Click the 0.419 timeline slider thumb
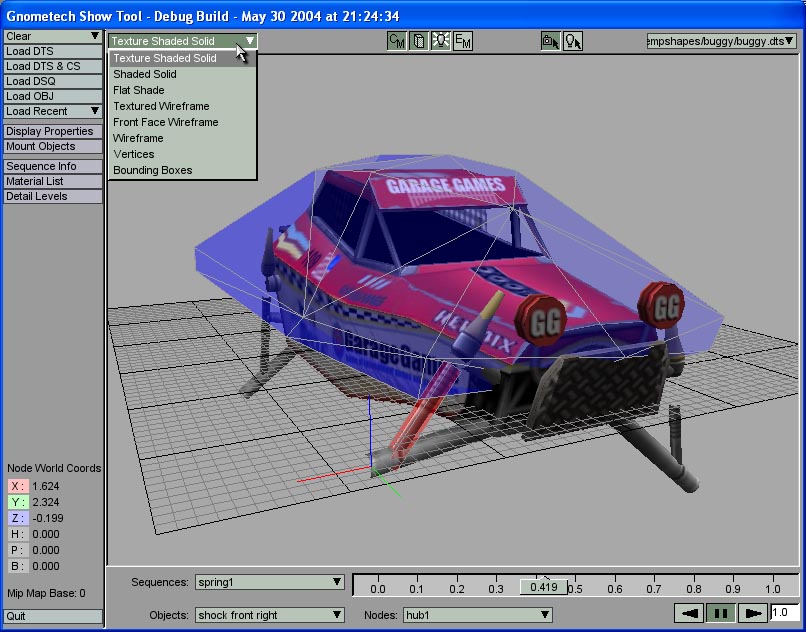This screenshot has height=632, width=806. 544,587
